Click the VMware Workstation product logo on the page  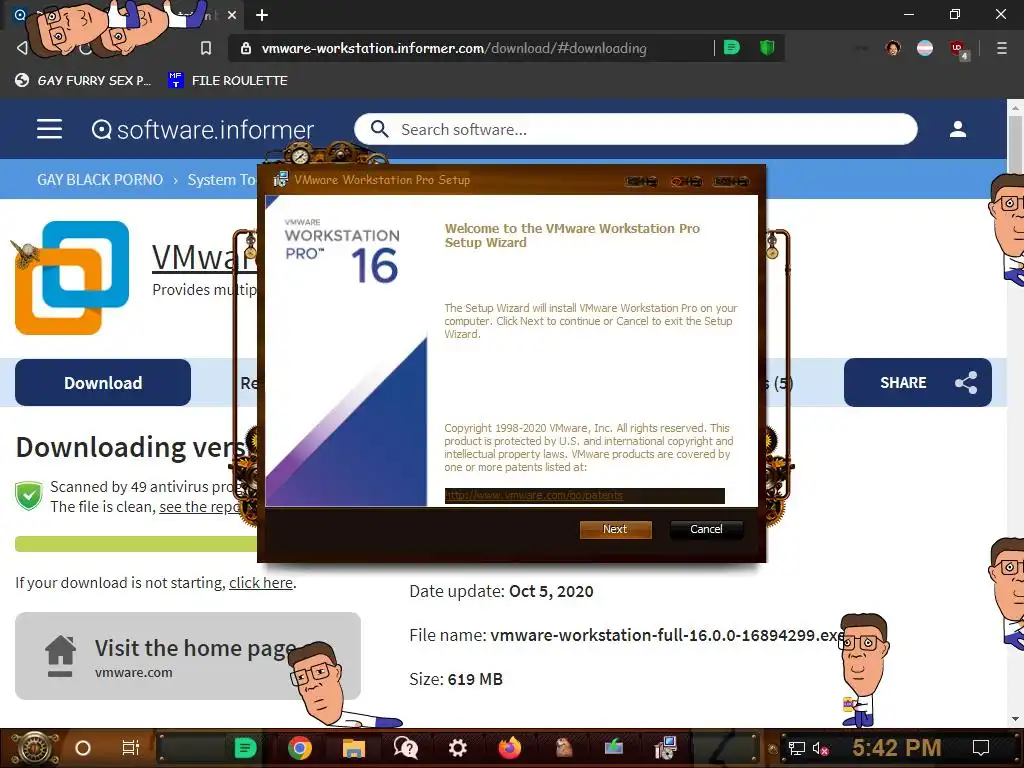coord(72,278)
